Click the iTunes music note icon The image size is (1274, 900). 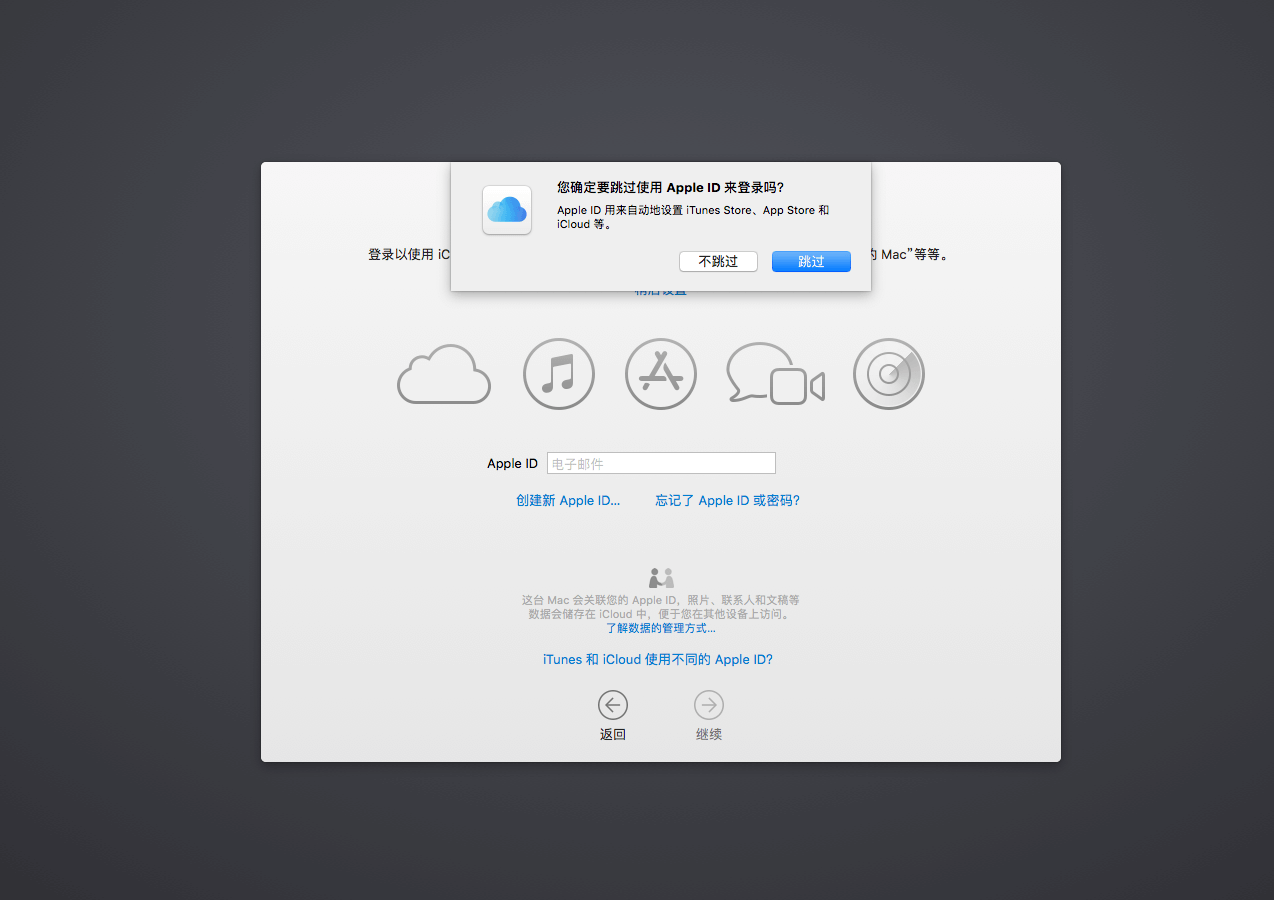coord(559,374)
